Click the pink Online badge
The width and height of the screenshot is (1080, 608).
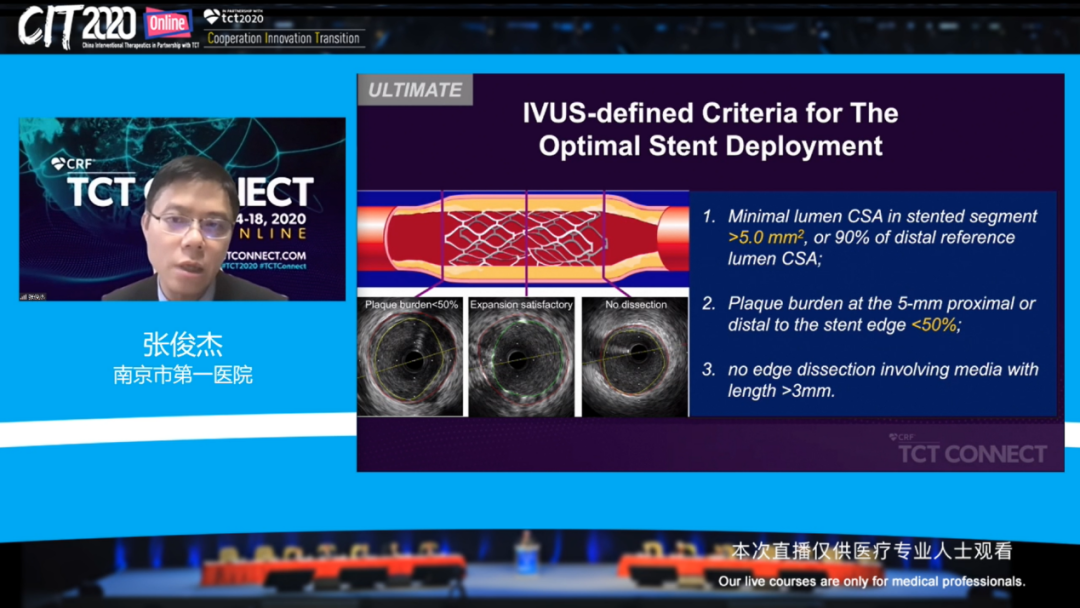[x=167, y=23]
